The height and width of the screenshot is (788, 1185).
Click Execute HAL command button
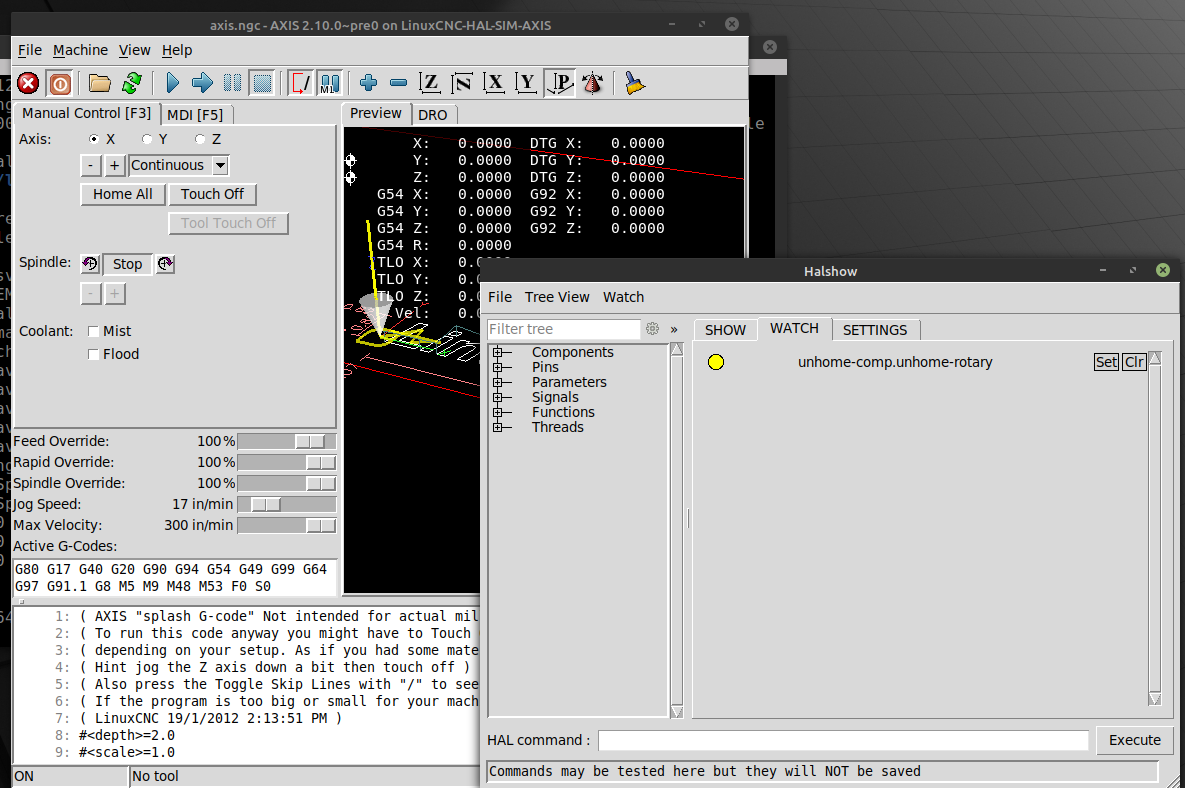[1134, 740]
